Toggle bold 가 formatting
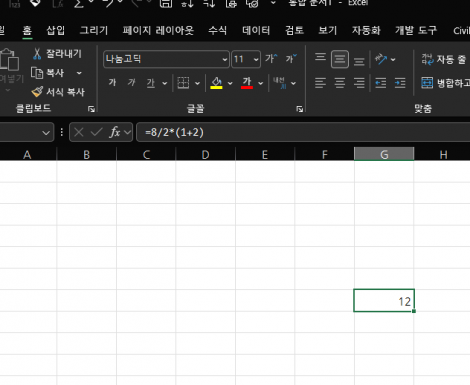Image resolution: width=470 pixels, height=385 pixels. pos(112,83)
